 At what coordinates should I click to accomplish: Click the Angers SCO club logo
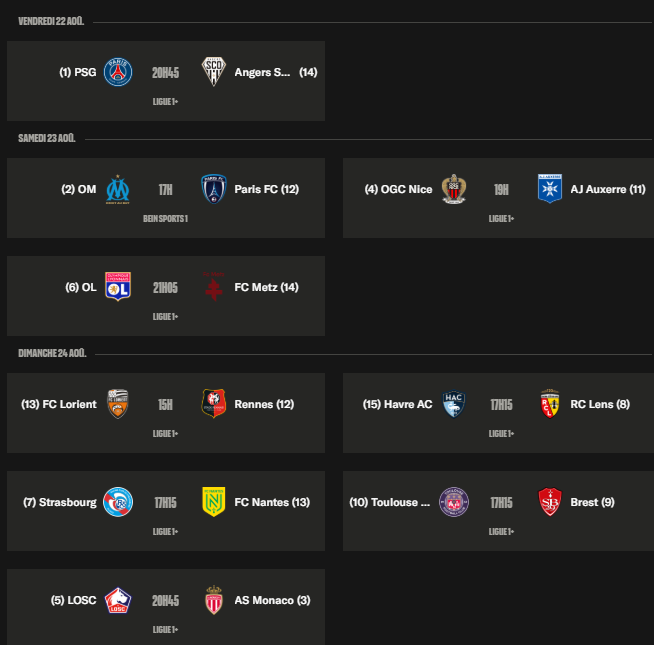[x=214, y=72]
